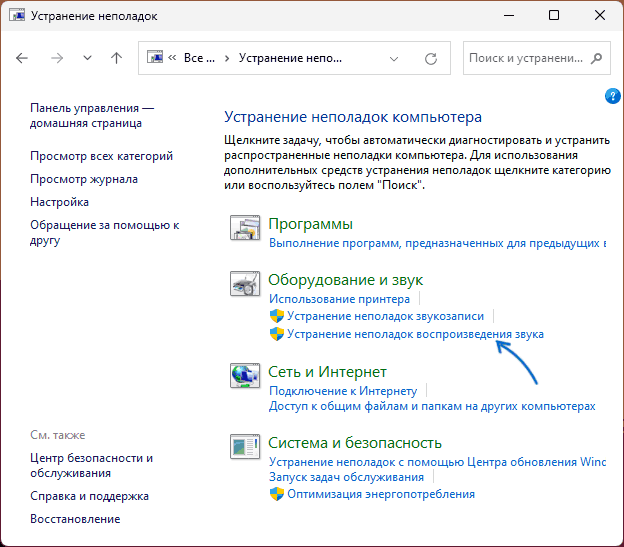Open "Оптимизация энергопотребления" link

point(381,494)
